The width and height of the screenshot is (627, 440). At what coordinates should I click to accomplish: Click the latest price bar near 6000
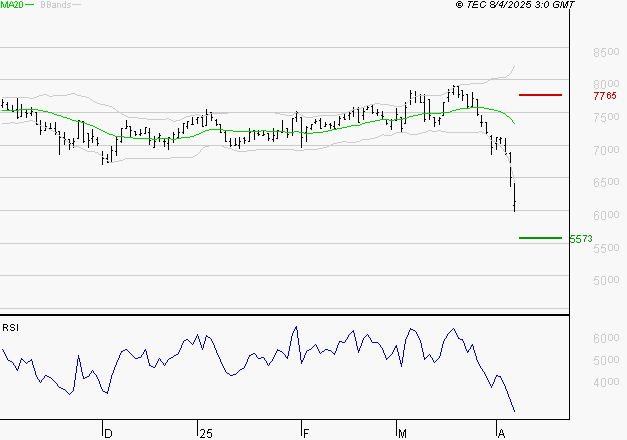(514, 200)
